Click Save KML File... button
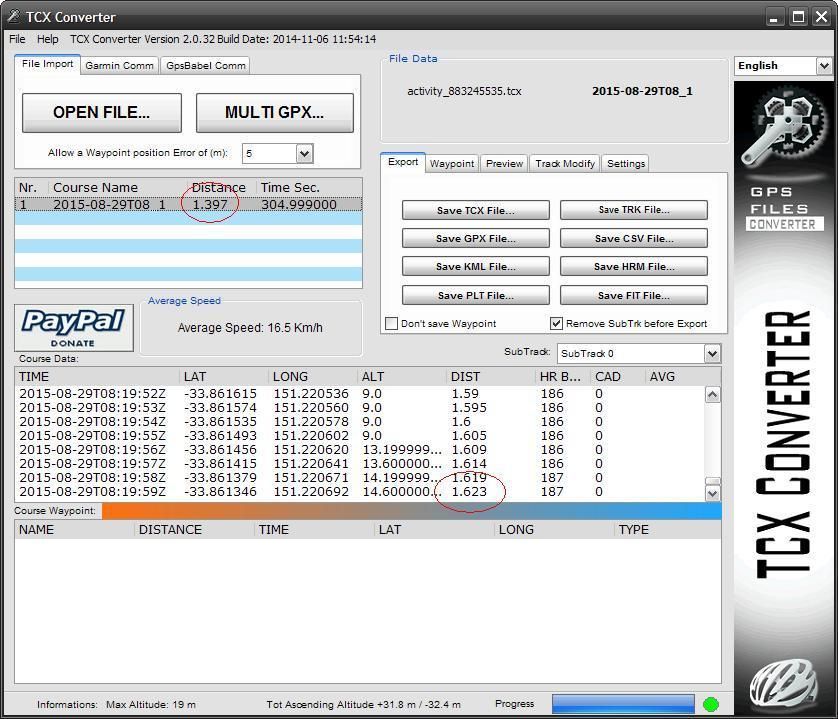This screenshot has width=838, height=719. tap(476, 266)
